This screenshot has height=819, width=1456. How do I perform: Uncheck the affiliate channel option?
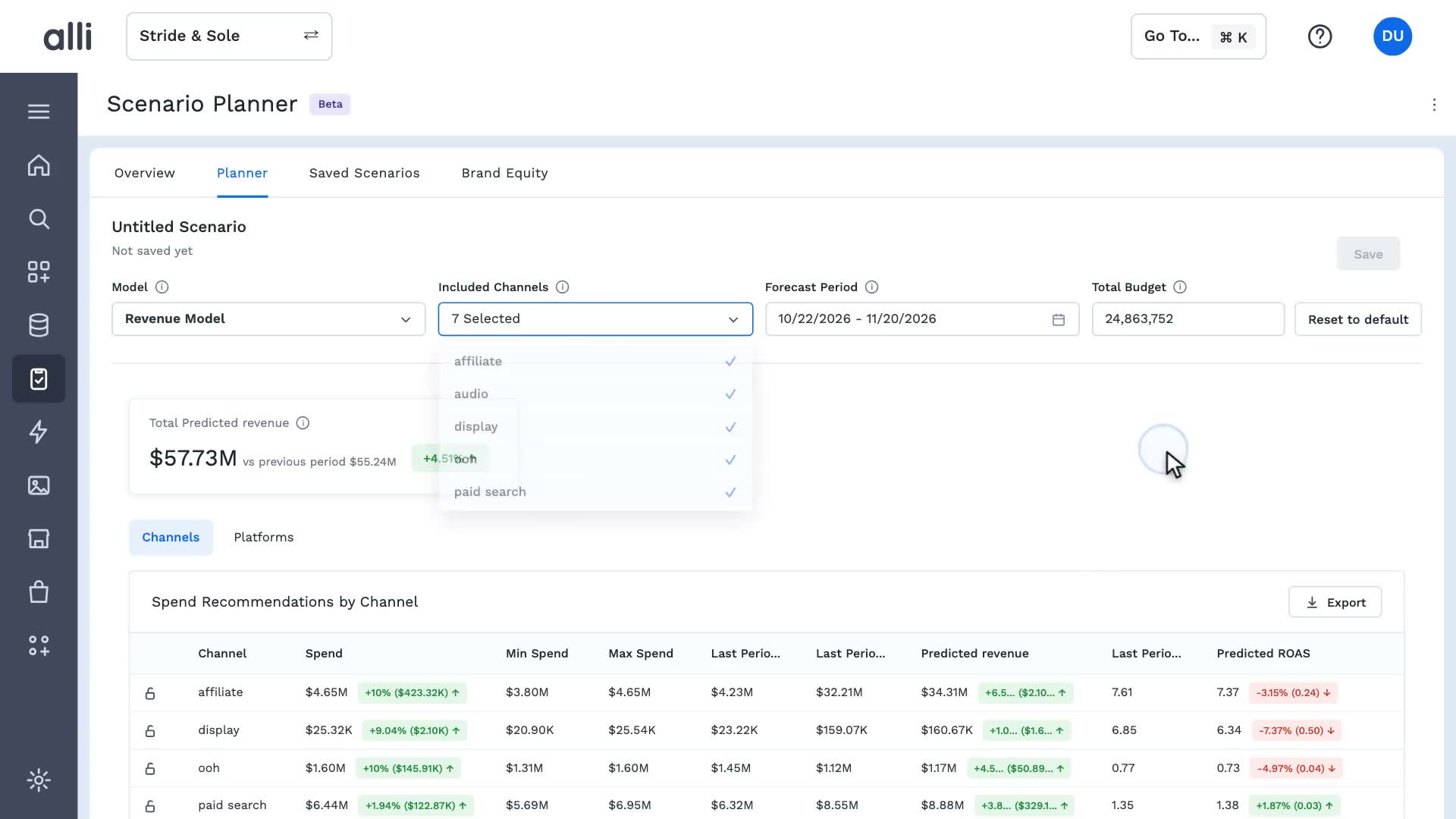[595, 362]
